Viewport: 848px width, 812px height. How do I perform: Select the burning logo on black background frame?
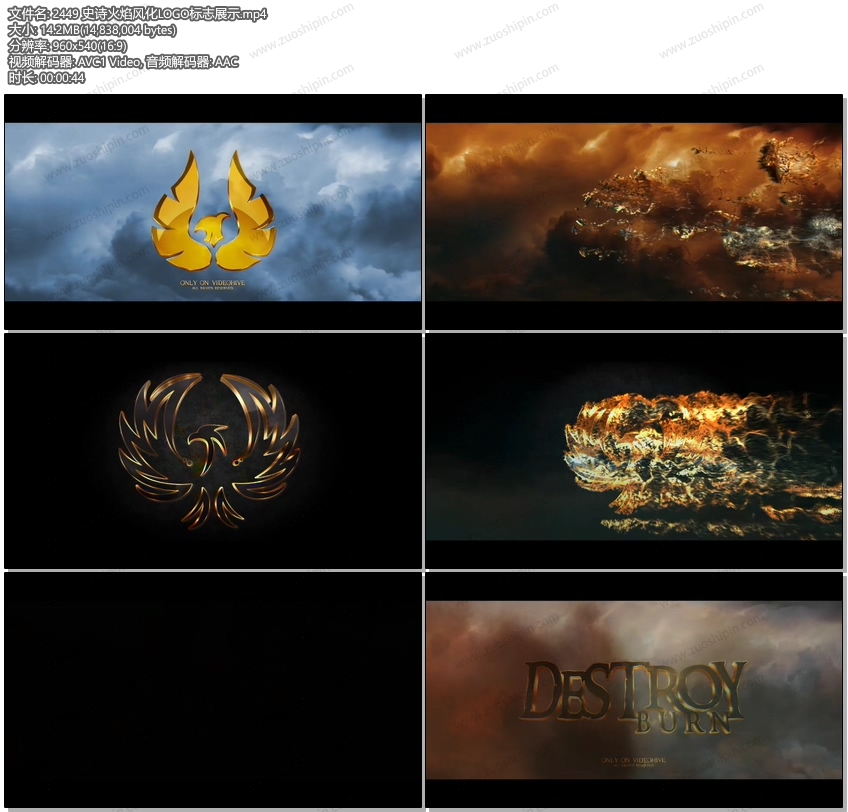click(x=634, y=451)
